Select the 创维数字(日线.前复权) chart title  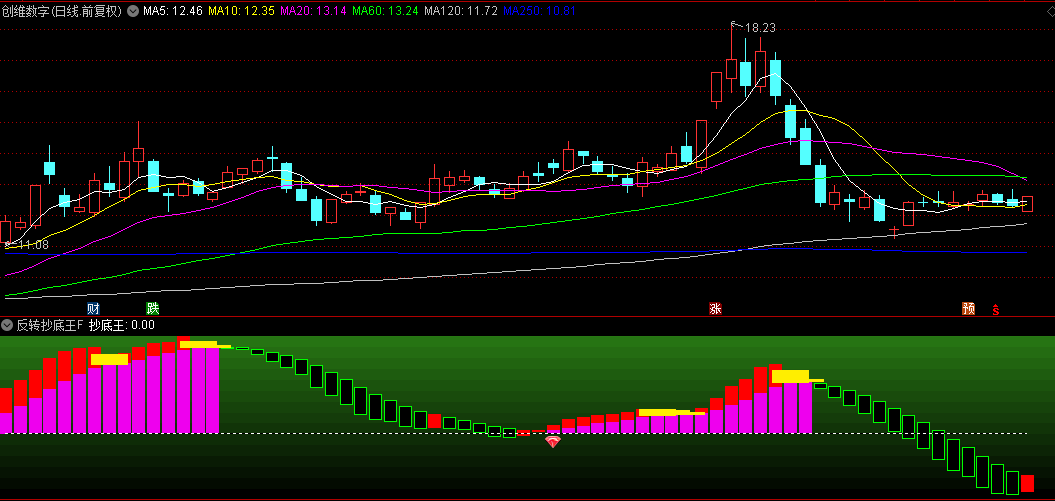pyautogui.click(x=62, y=11)
